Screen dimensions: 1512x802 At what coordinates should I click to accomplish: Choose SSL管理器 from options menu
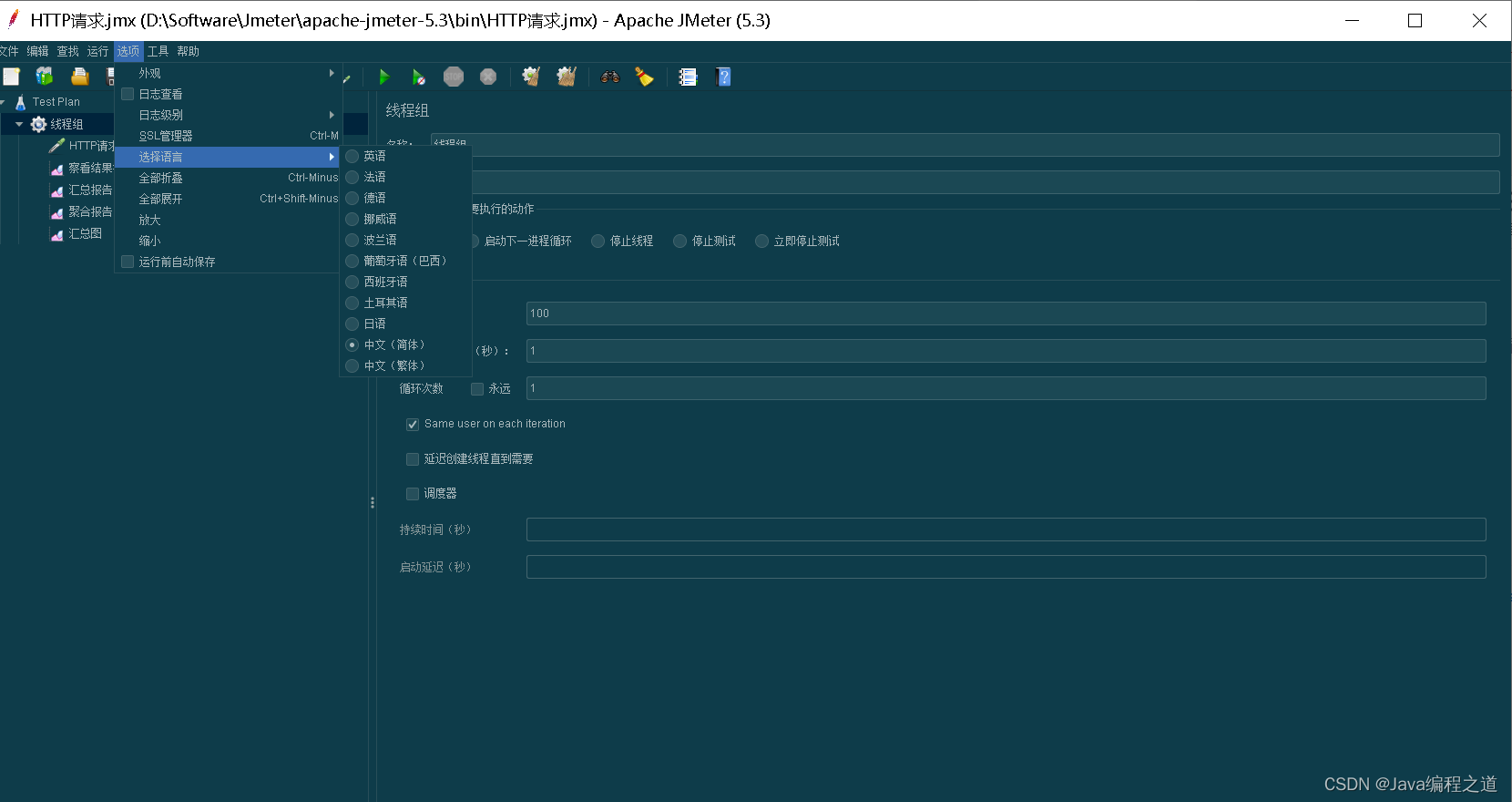point(228,136)
